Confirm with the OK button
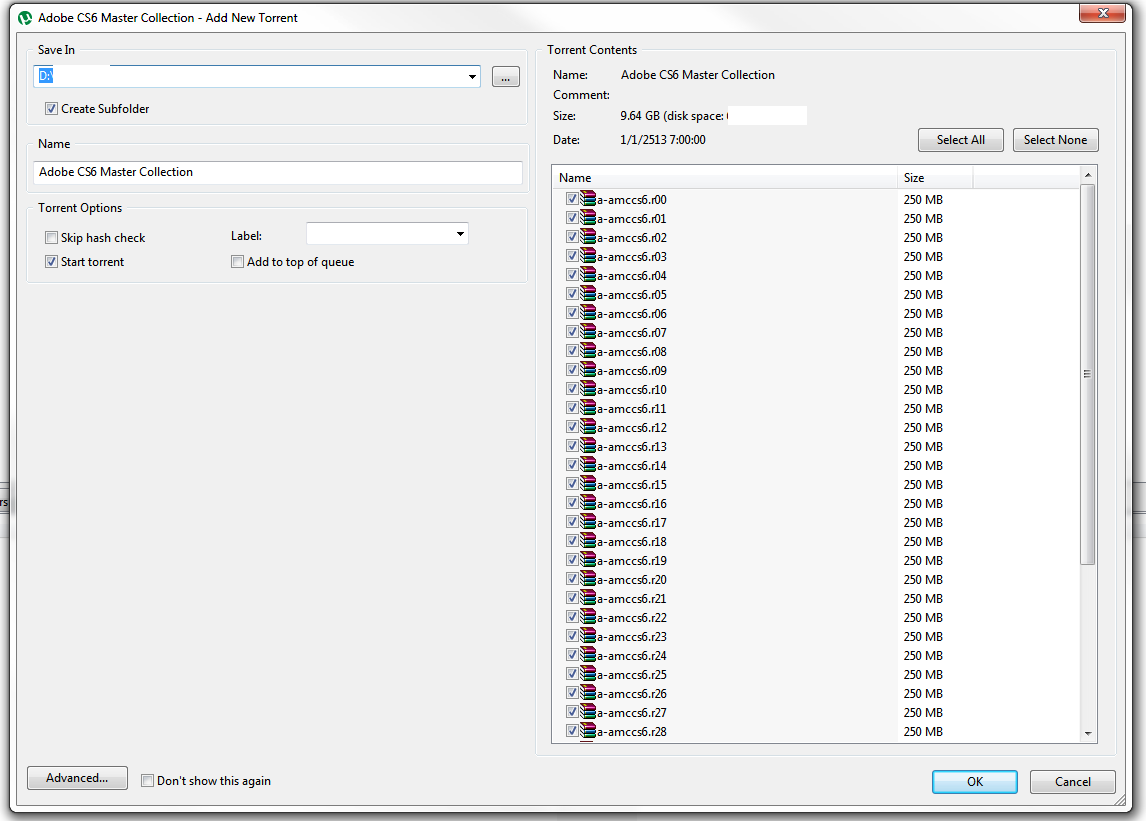The image size is (1146, 821). 975,782
